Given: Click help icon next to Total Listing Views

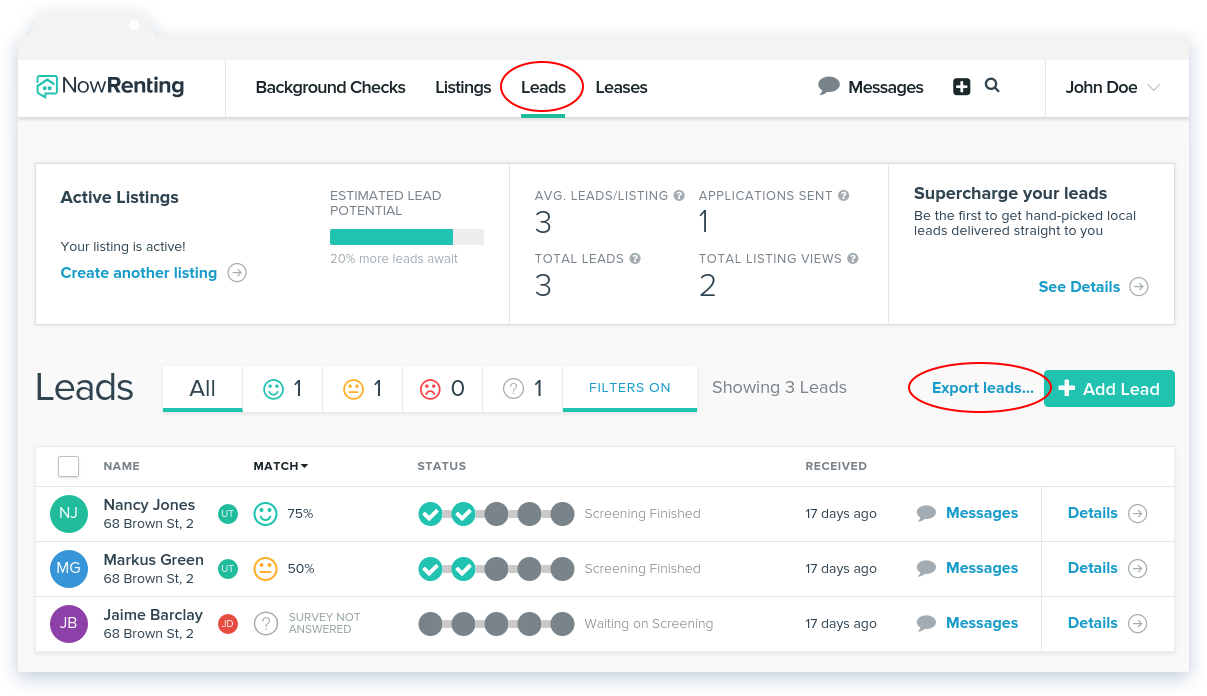Looking at the screenshot, I should click(x=853, y=259).
